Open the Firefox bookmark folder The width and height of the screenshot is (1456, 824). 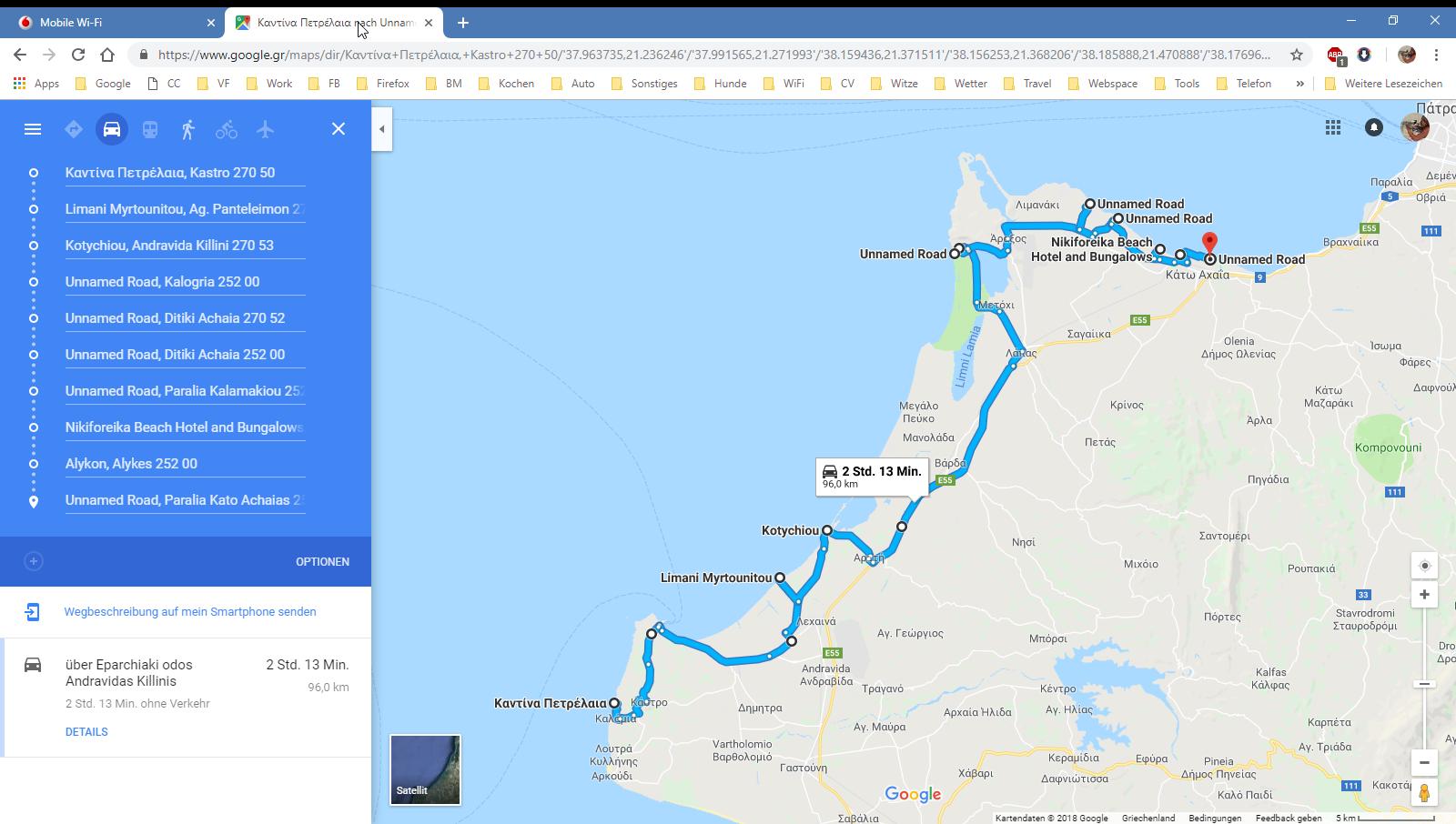[383, 83]
